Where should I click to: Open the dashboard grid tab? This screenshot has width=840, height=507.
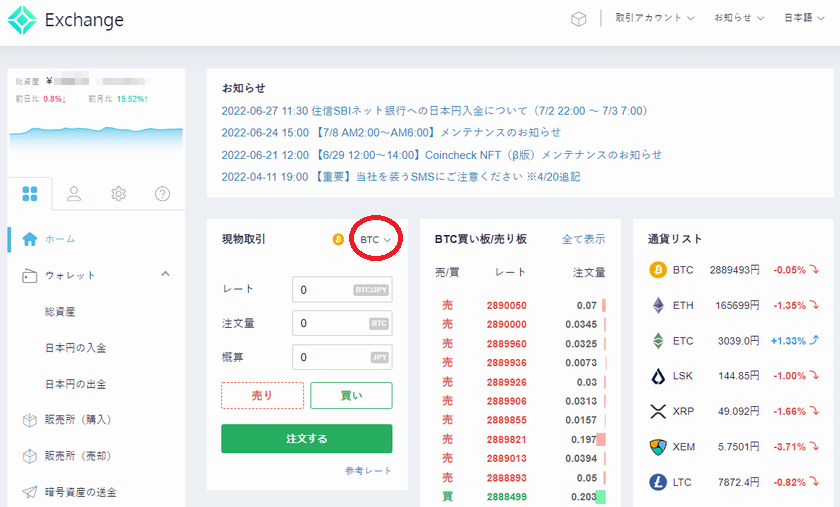30,193
